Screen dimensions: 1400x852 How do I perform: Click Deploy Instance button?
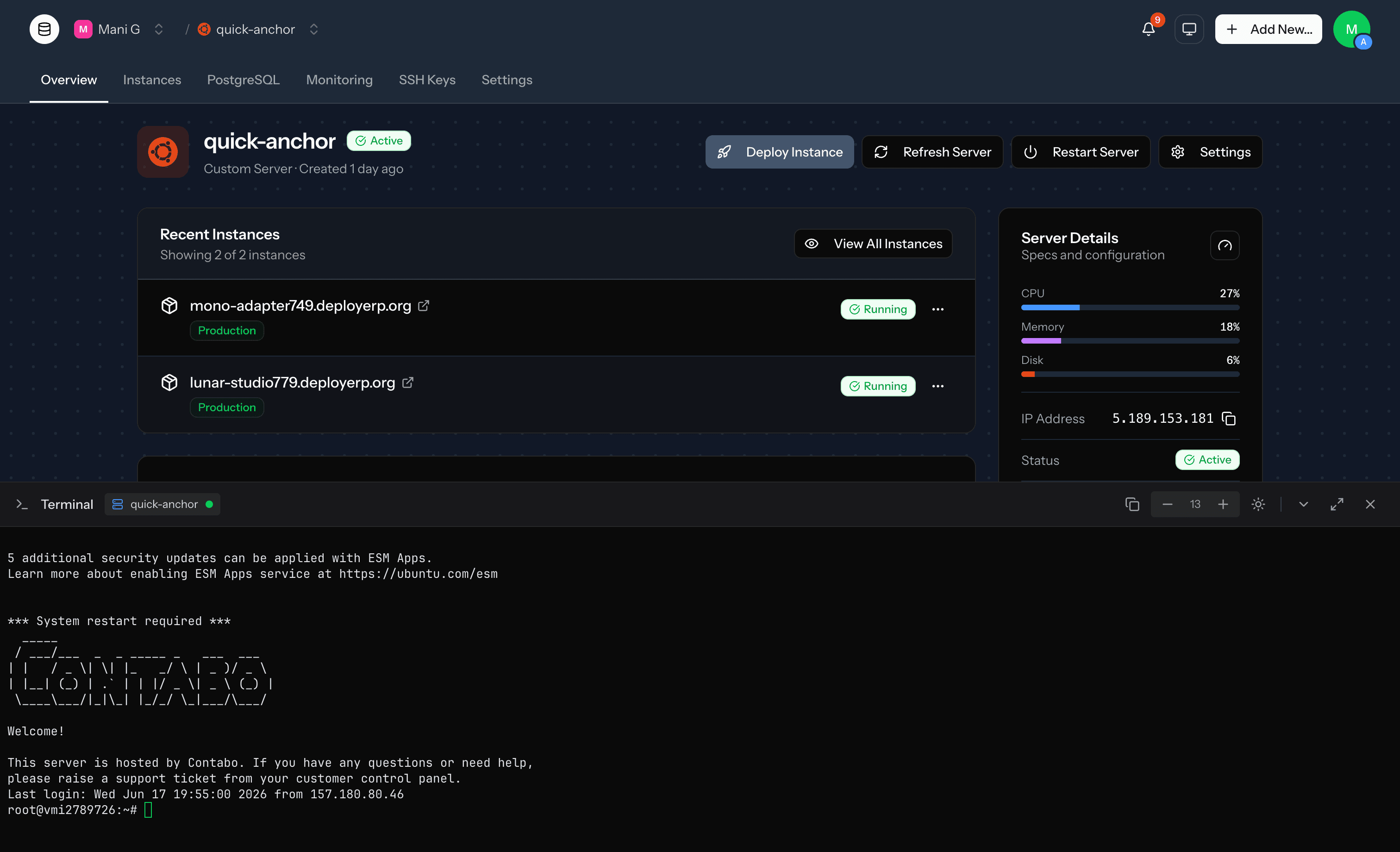coord(780,152)
